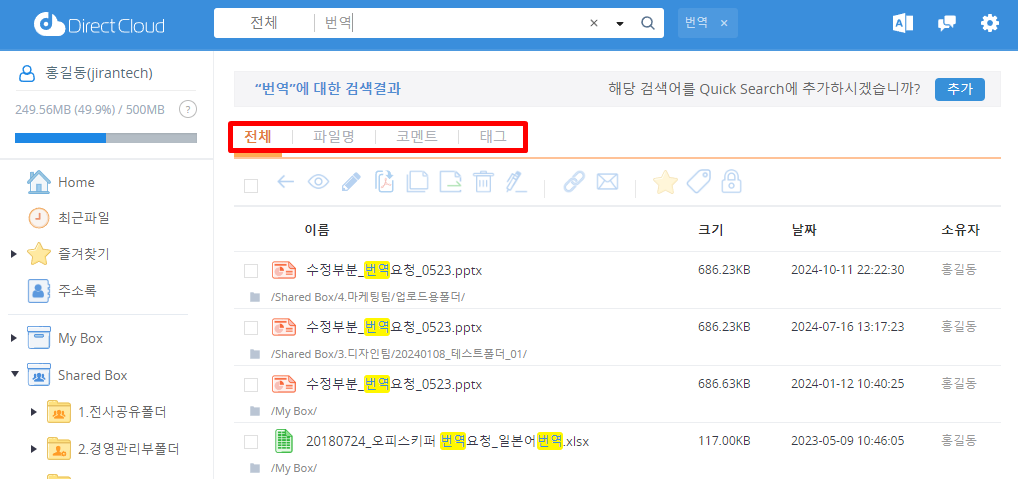1018x479 pixels.
Task: Expand the 1.전사공유폴더 folder arrow
Action: point(34,411)
